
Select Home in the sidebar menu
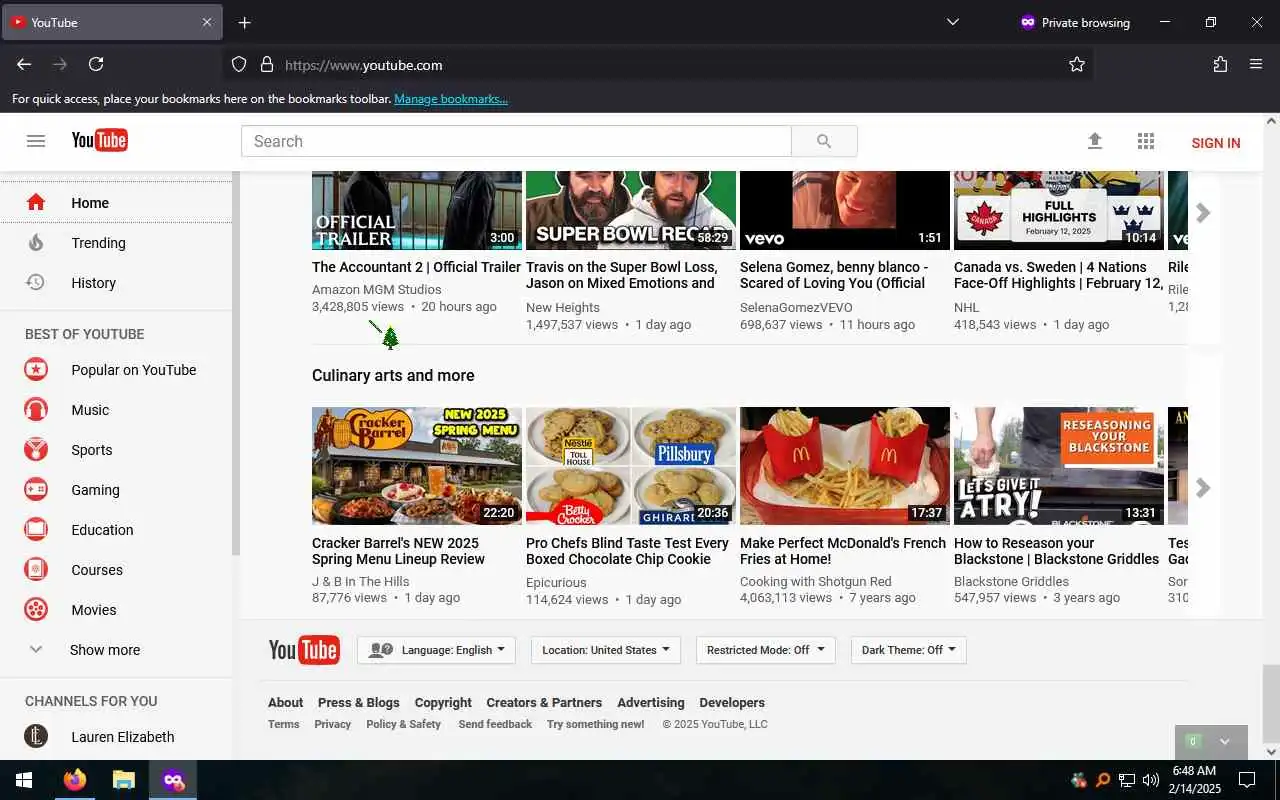115,202
